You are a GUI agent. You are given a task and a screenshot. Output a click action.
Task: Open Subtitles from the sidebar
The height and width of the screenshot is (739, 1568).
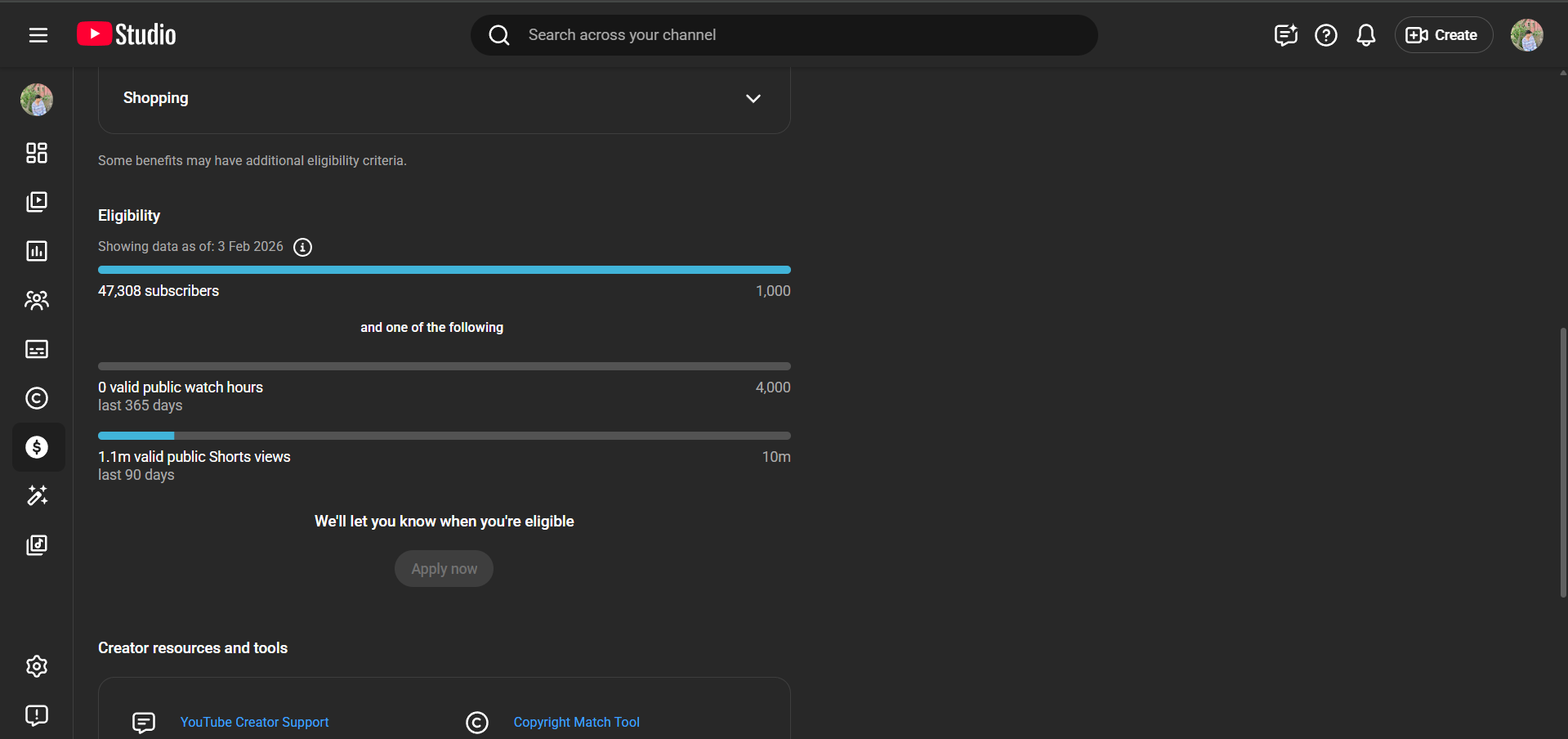tap(37, 349)
